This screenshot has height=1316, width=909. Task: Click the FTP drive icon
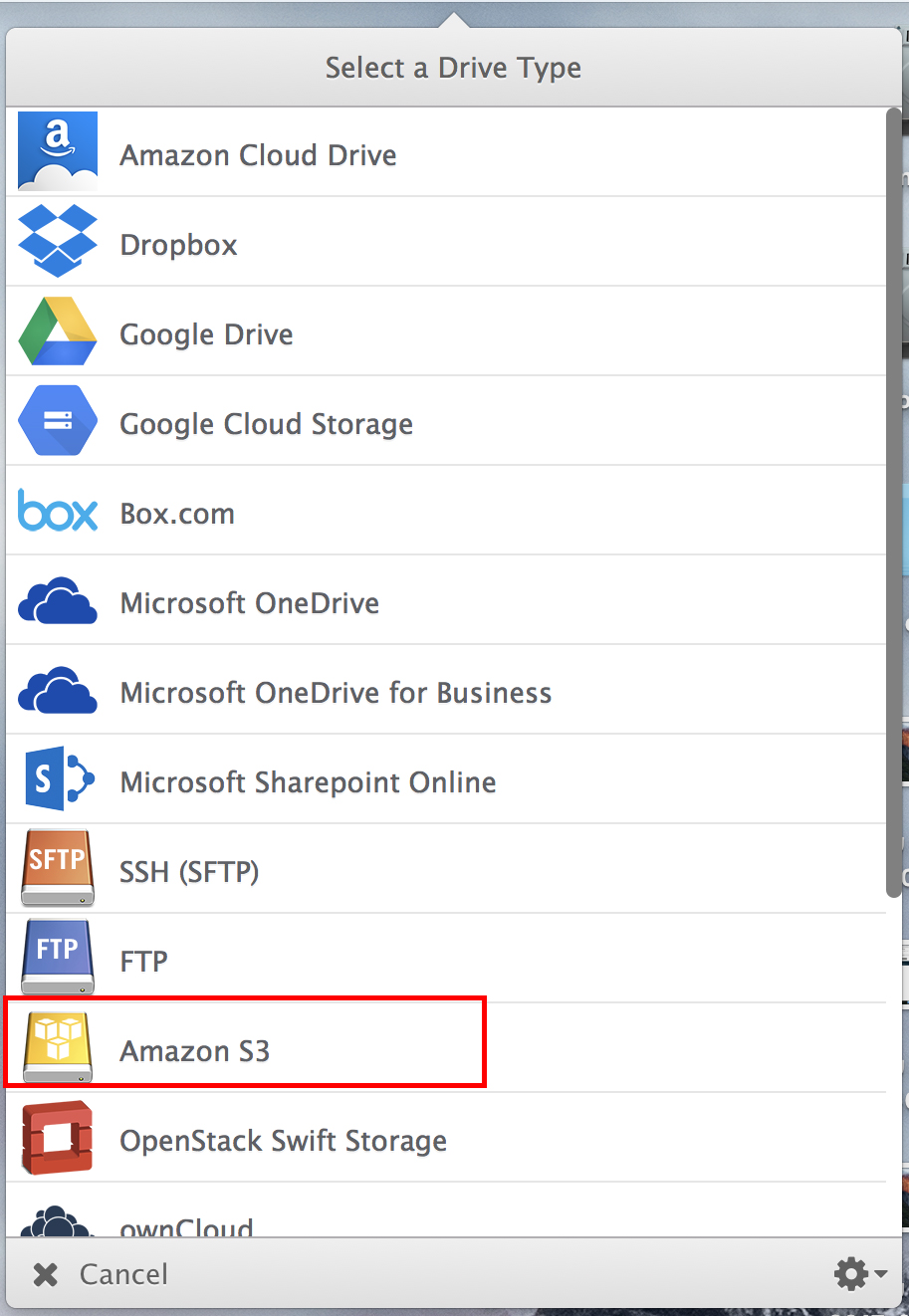click(58, 958)
